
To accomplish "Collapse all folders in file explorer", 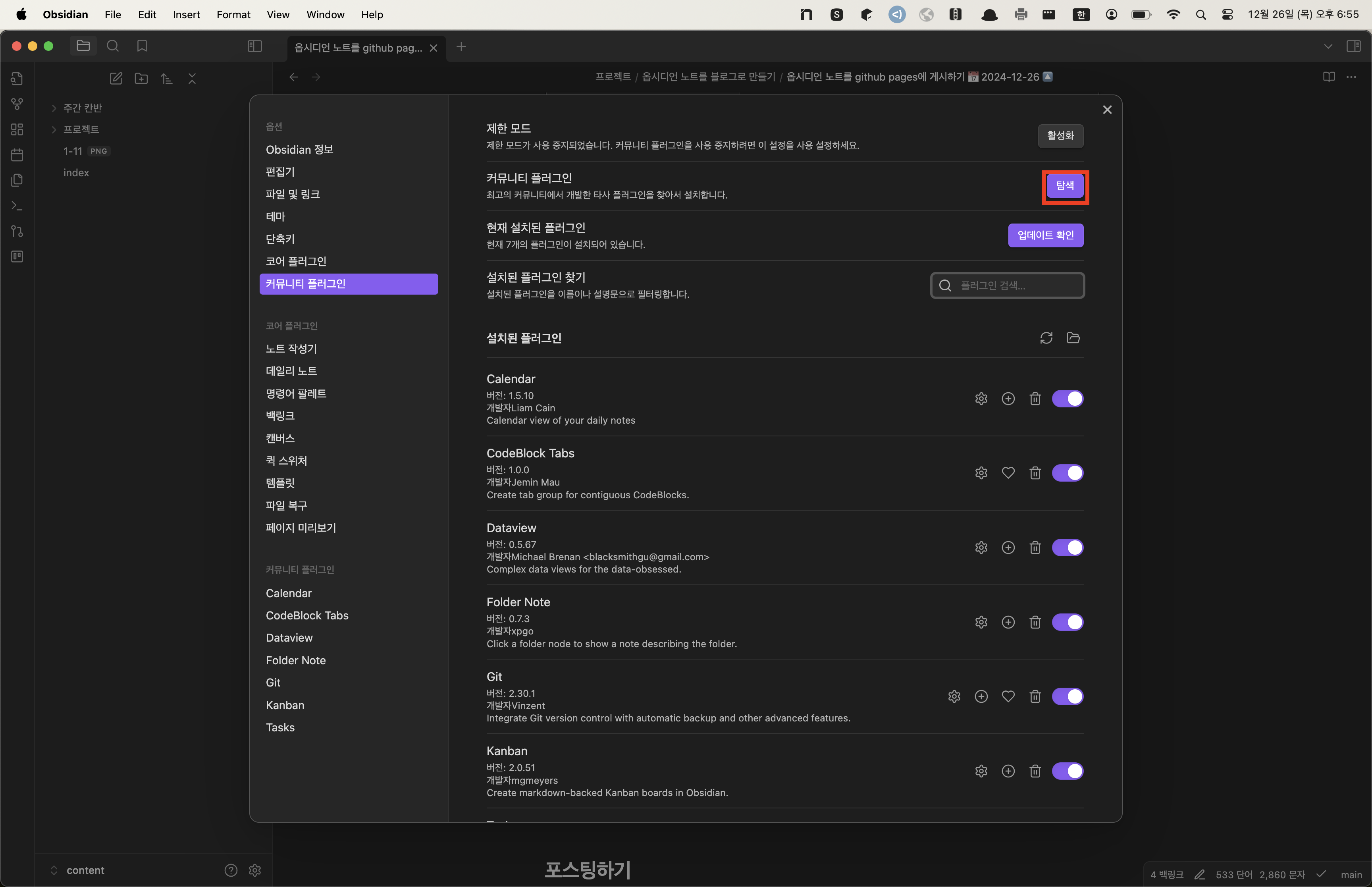I will [x=192, y=79].
